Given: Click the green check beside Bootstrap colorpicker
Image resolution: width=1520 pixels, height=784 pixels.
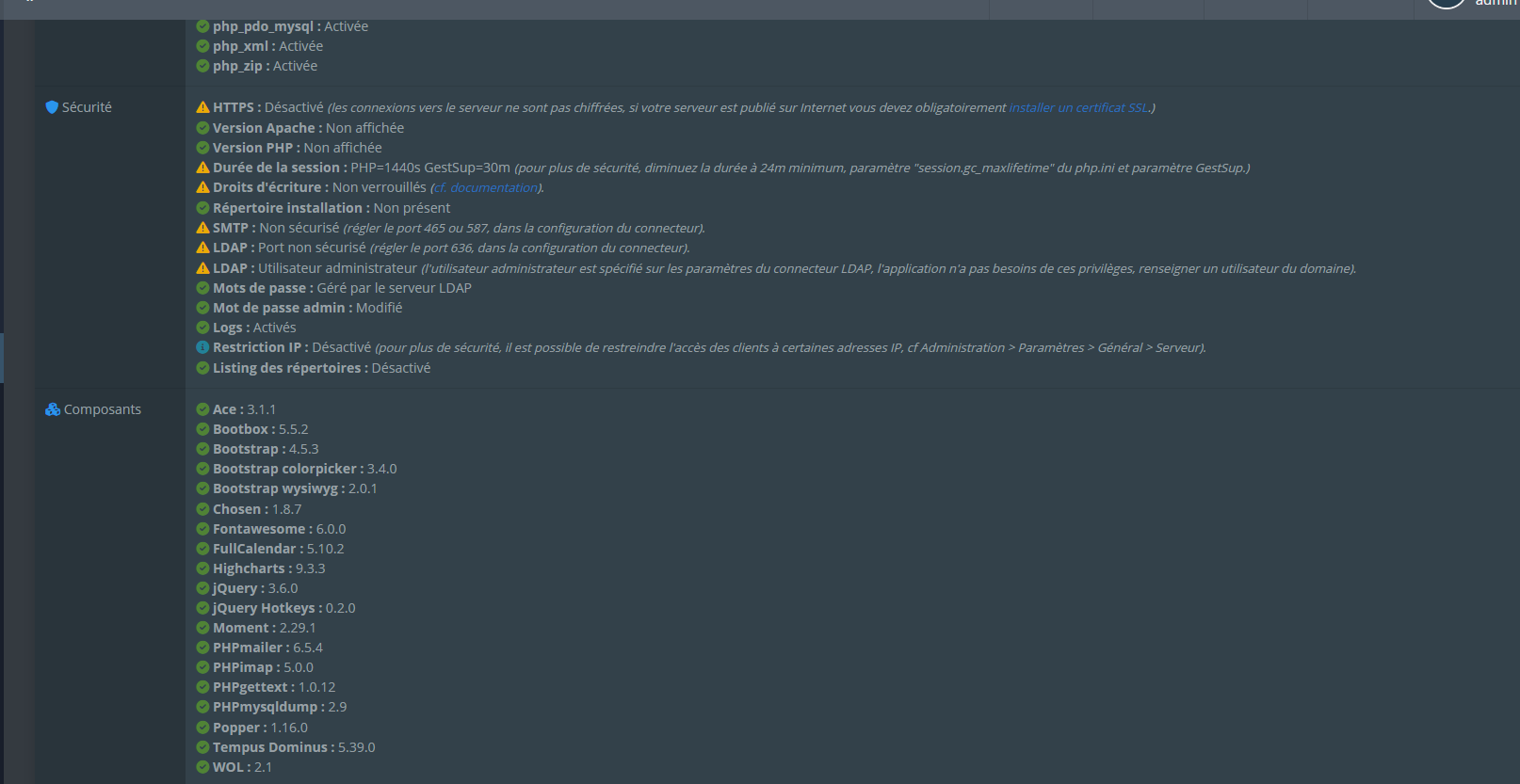Looking at the screenshot, I should point(202,469).
